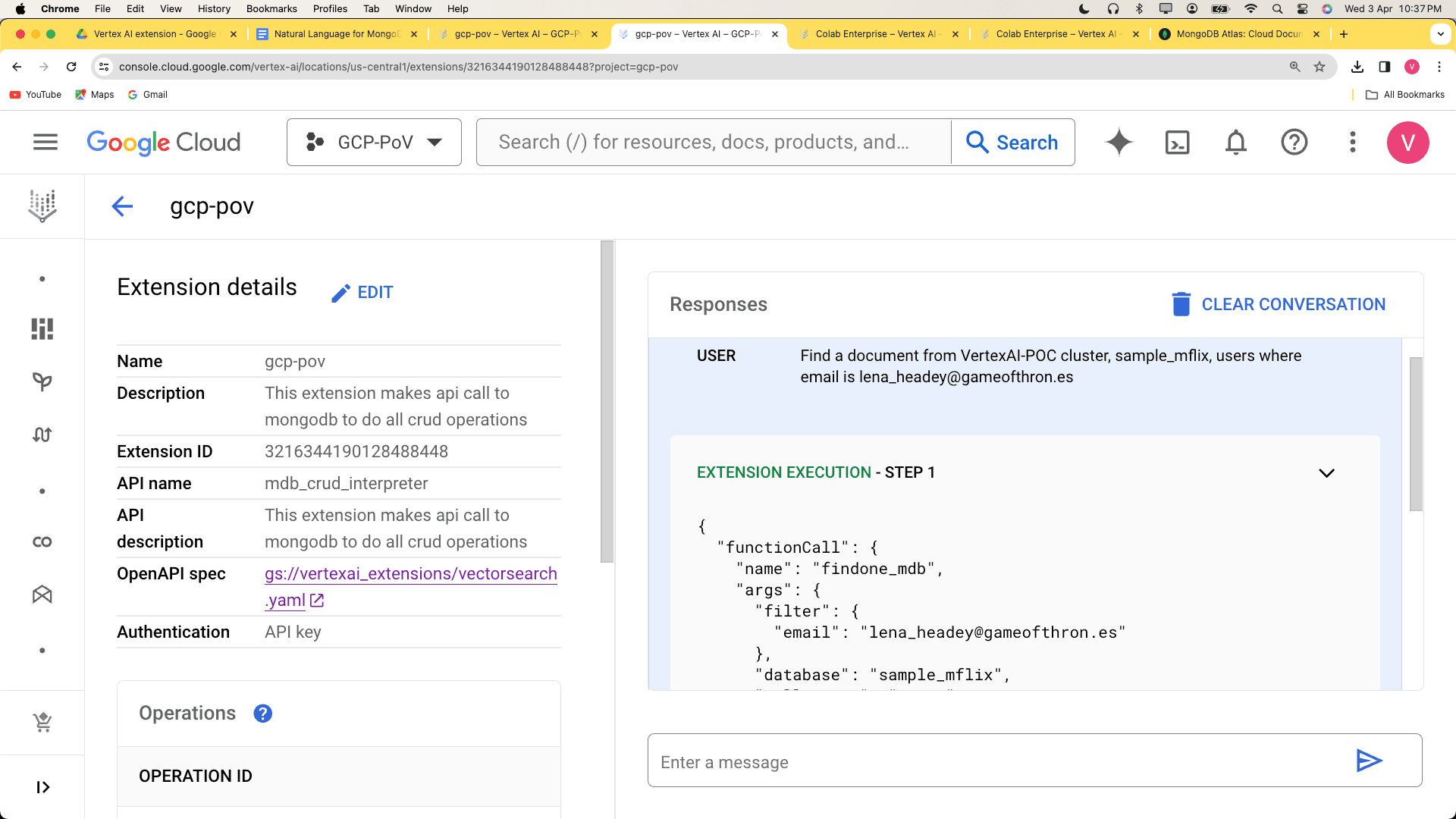
Task: Click the Gemini AI assistant star icon
Action: tap(1119, 142)
